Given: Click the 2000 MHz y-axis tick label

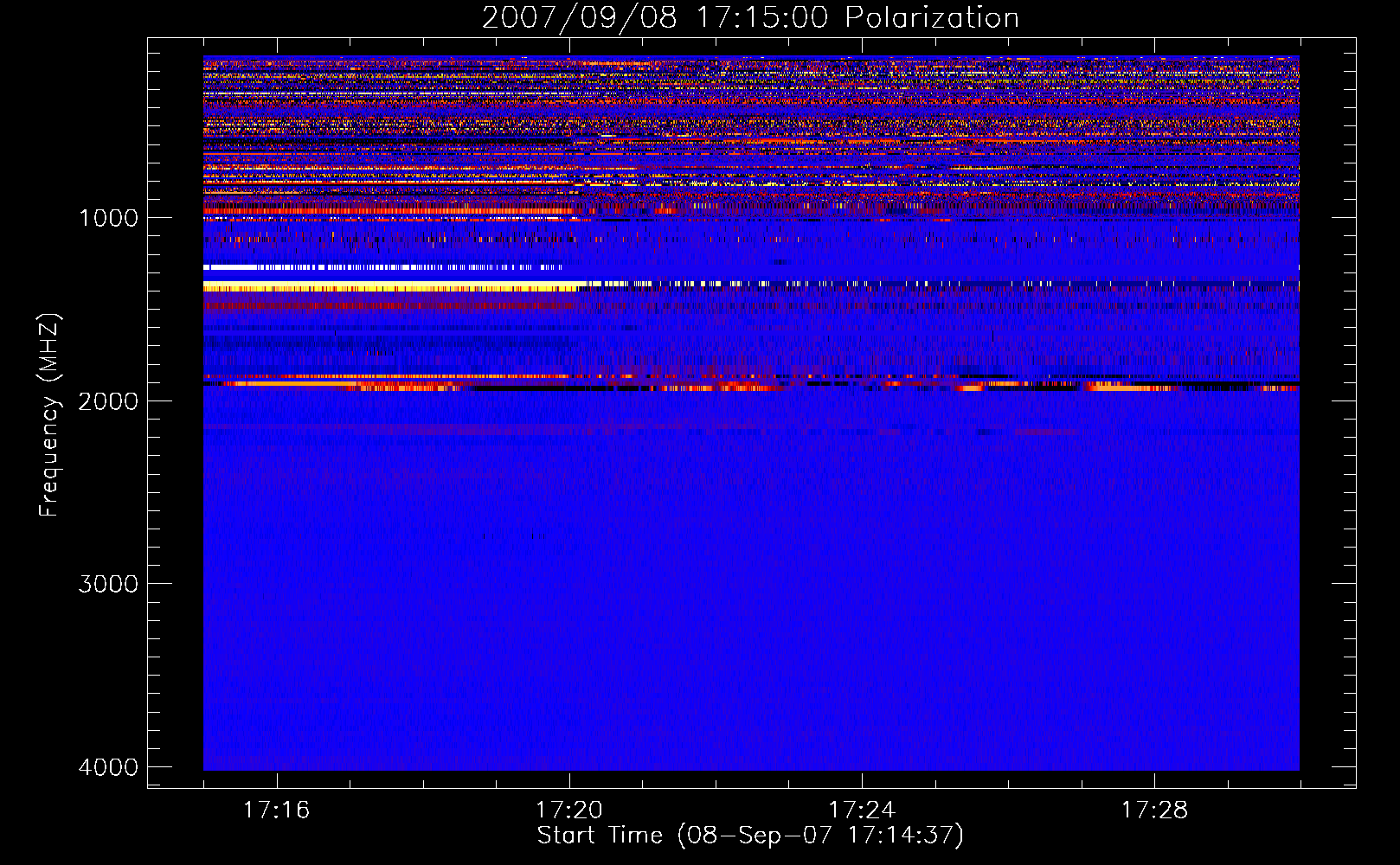Looking at the screenshot, I should click(108, 400).
